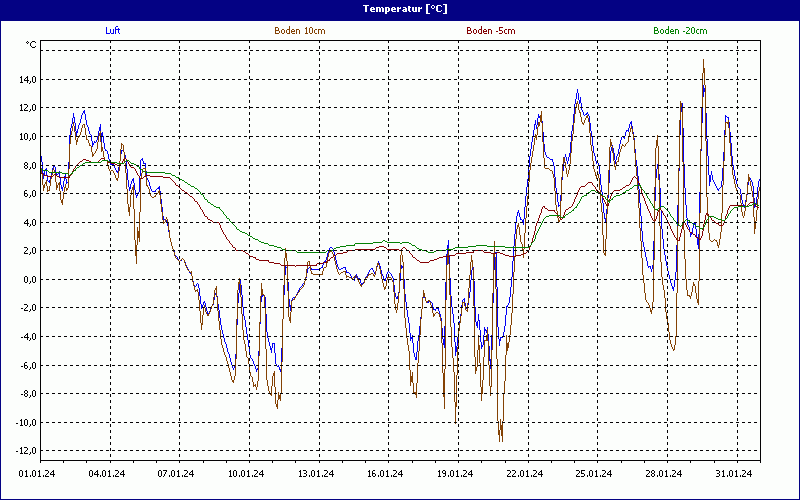Click the 28.01.24 date label
This screenshot has width=800, height=500.
point(664,474)
